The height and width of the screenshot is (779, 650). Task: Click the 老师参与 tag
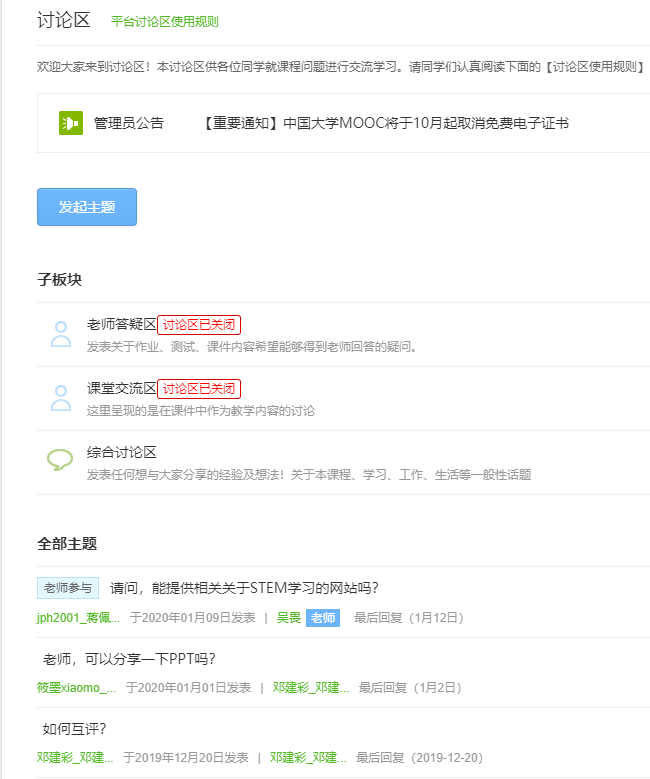tap(68, 588)
